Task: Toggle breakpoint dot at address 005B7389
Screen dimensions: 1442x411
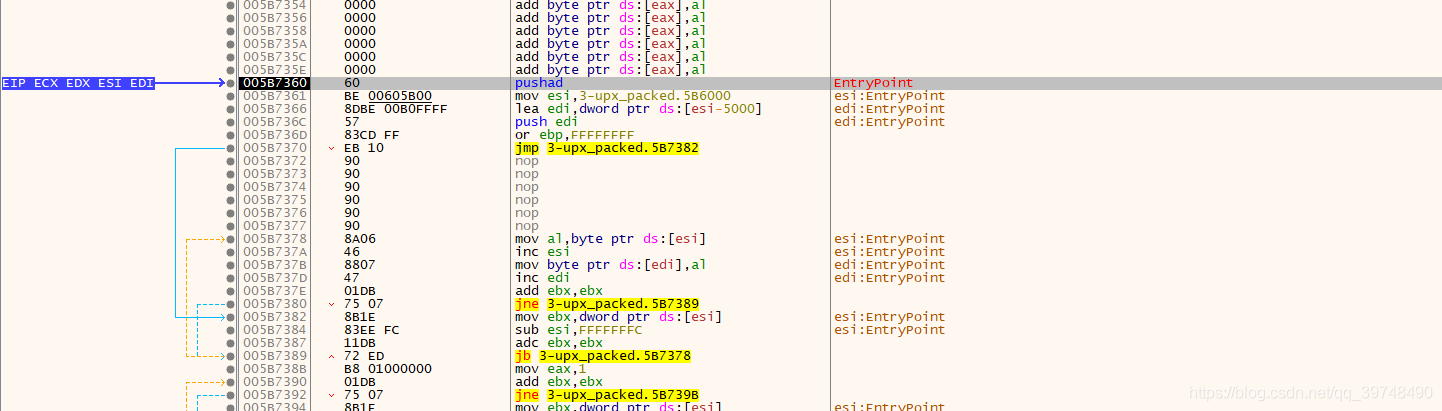Action: [232, 356]
